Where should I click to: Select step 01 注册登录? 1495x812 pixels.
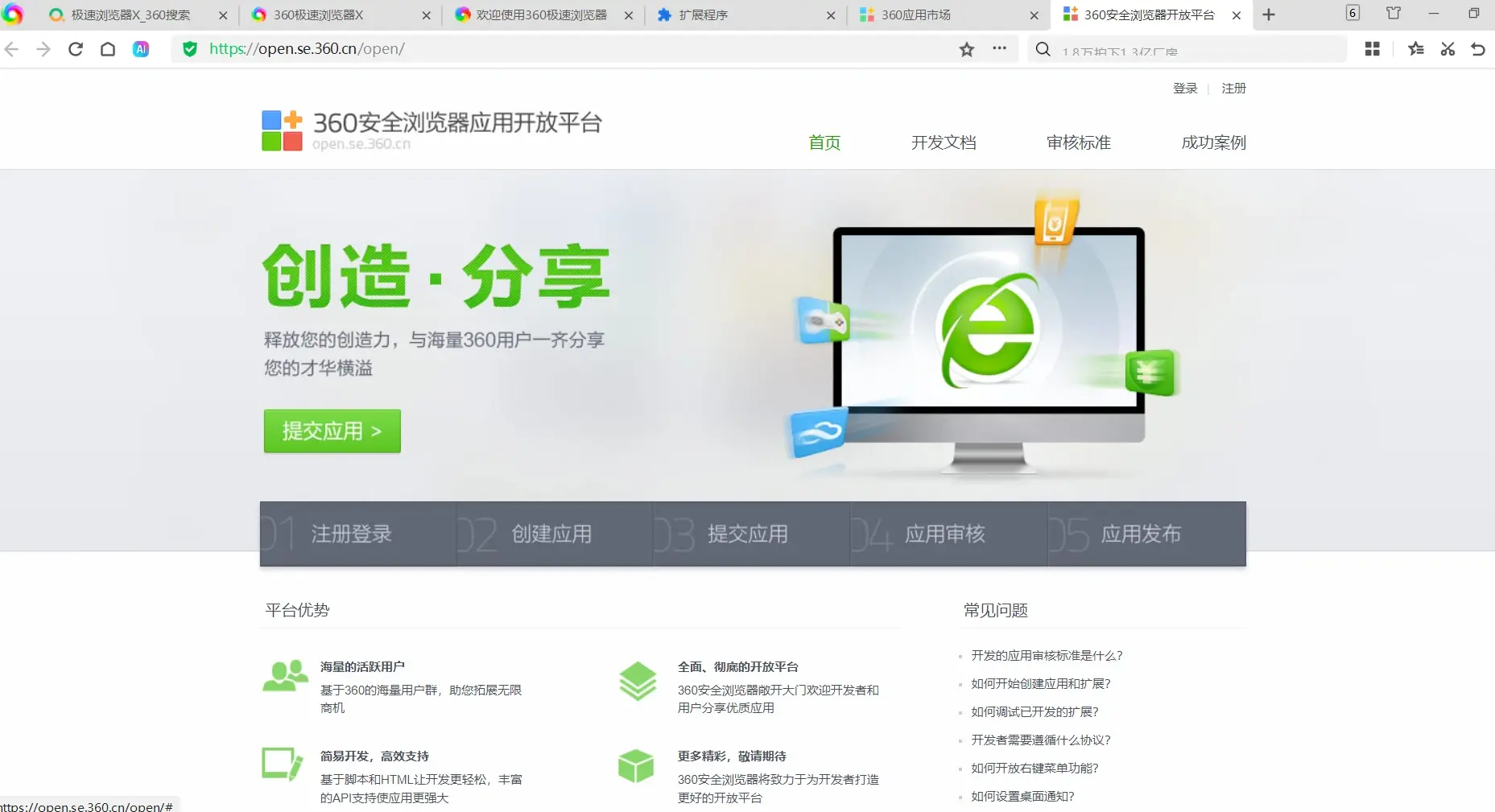tap(358, 534)
